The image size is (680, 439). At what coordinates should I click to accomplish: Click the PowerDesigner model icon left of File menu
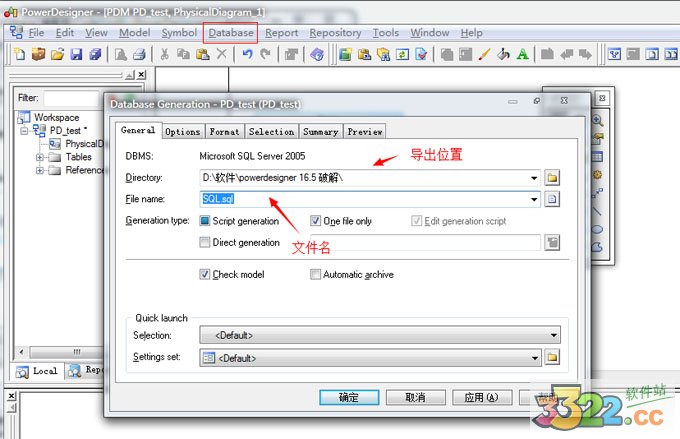click(x=16, y=32)
